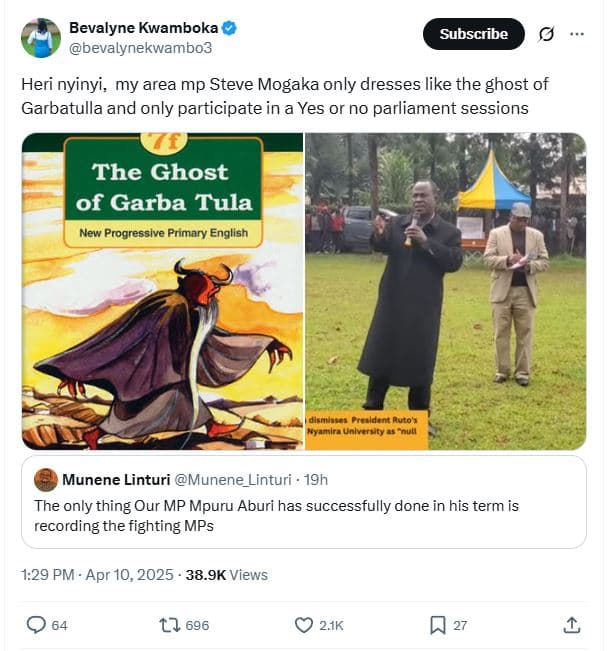The height and width of the screenshot is (651, 611).
Task: Open Bevalyne Kwamboka's profile avatar
Action: tap(40, 37)
